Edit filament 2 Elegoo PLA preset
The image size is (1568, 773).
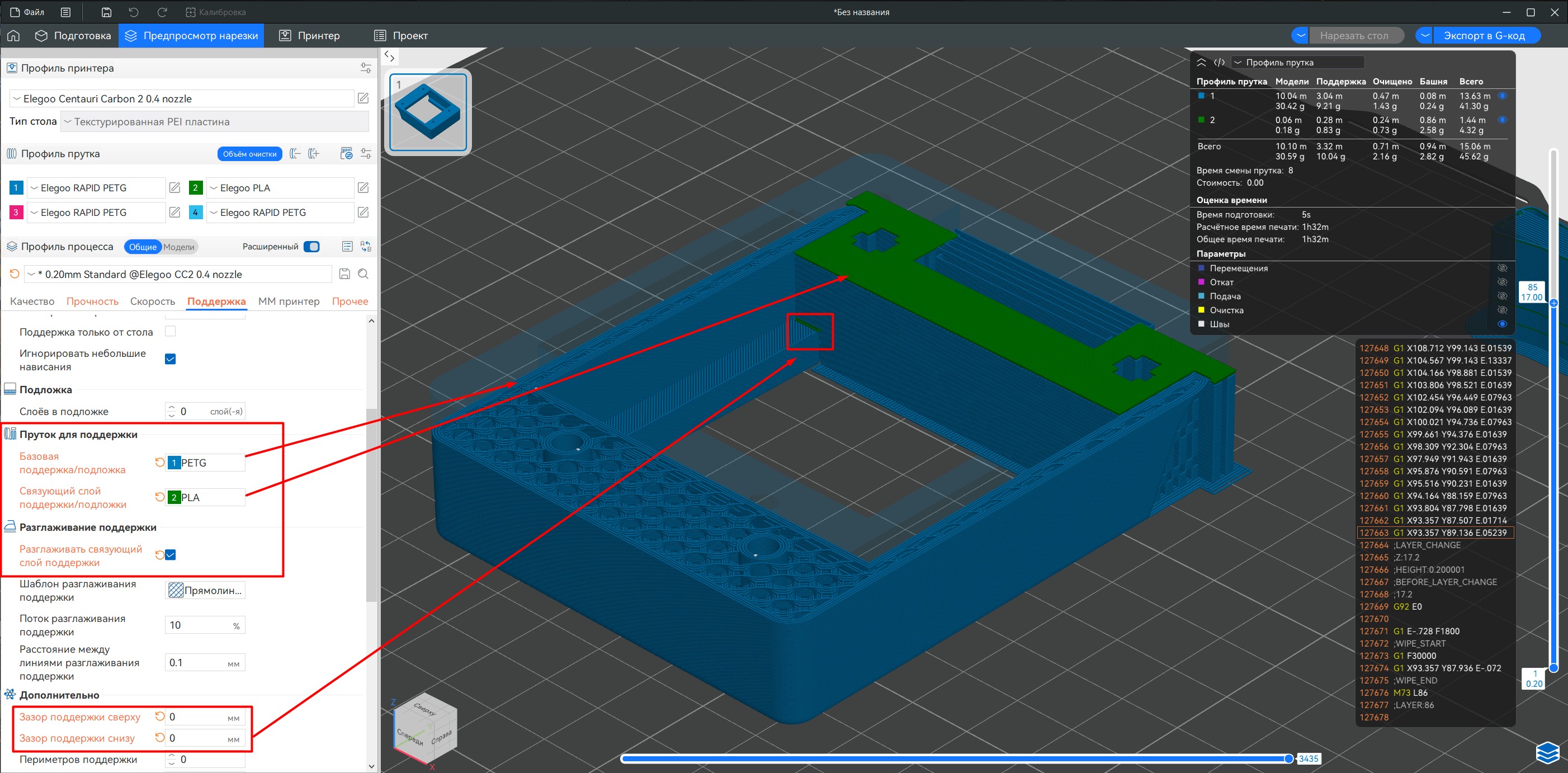(x=363, y=187)
